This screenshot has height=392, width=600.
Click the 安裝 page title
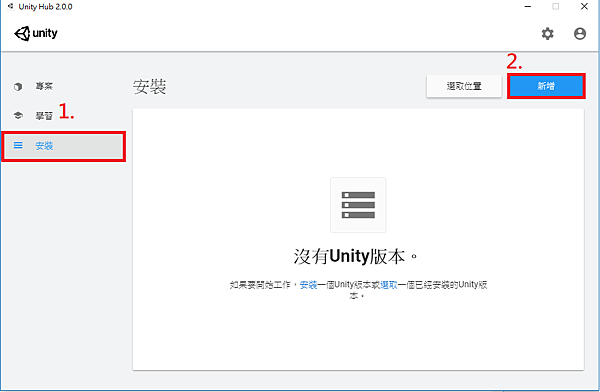(150, 87)
